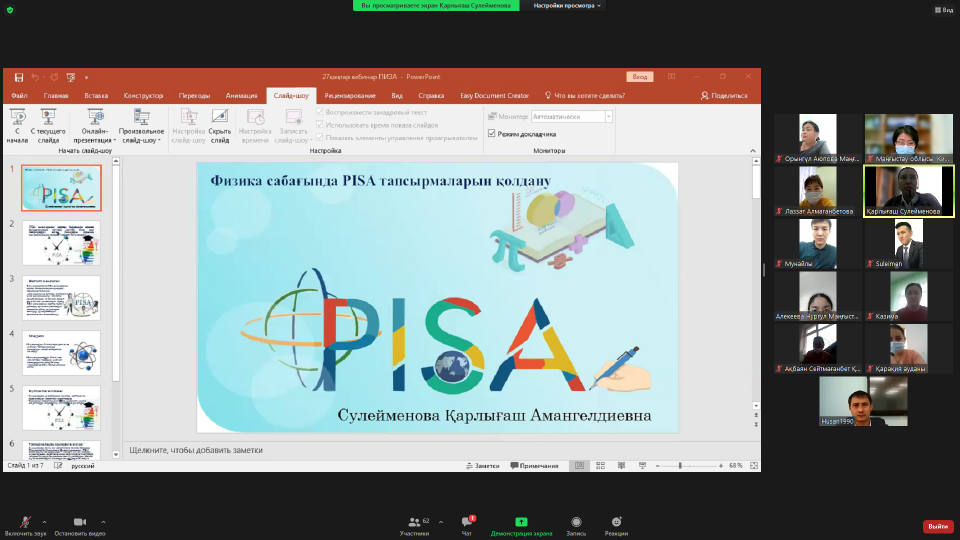Click the Вход sign-in button
Image resolution: width=960 pixels, height=540 pixels.
click(640, 77)
